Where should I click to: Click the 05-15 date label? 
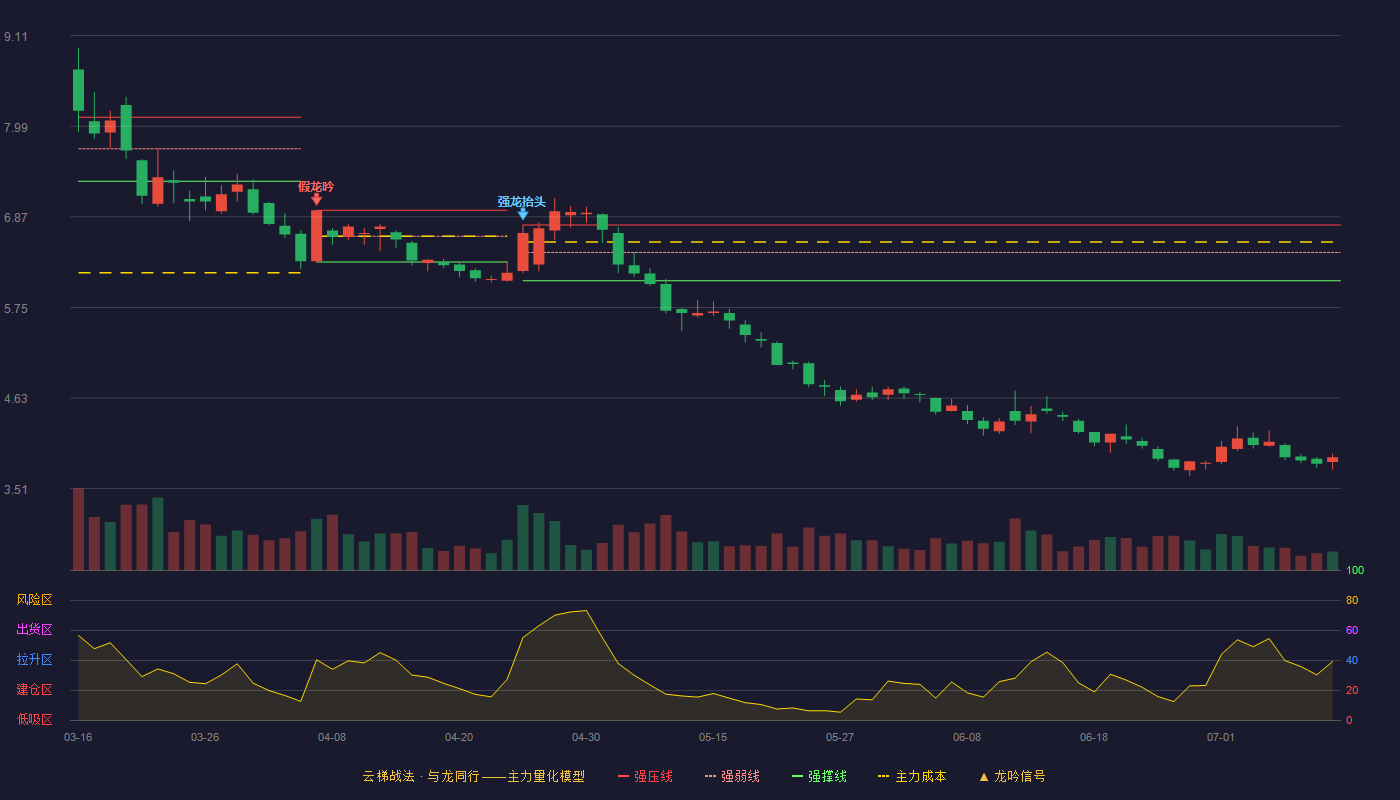(713, 737)
